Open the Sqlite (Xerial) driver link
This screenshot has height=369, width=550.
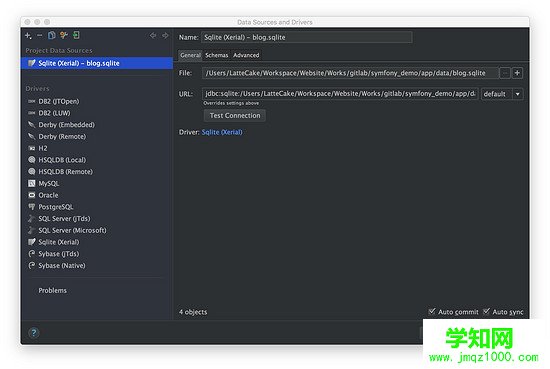(222, 132)
